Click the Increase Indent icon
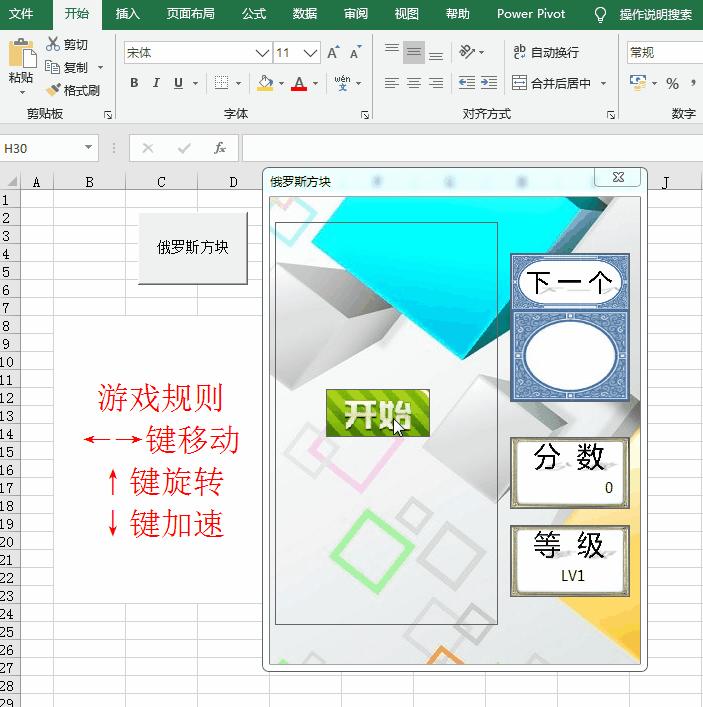 coord(489,83)
